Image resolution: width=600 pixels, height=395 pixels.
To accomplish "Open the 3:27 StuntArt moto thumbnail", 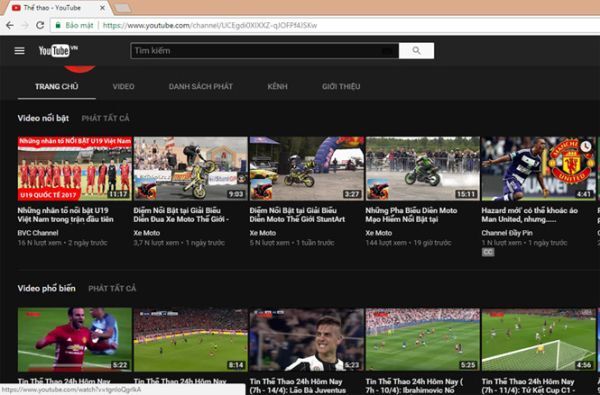I will 307,168.
